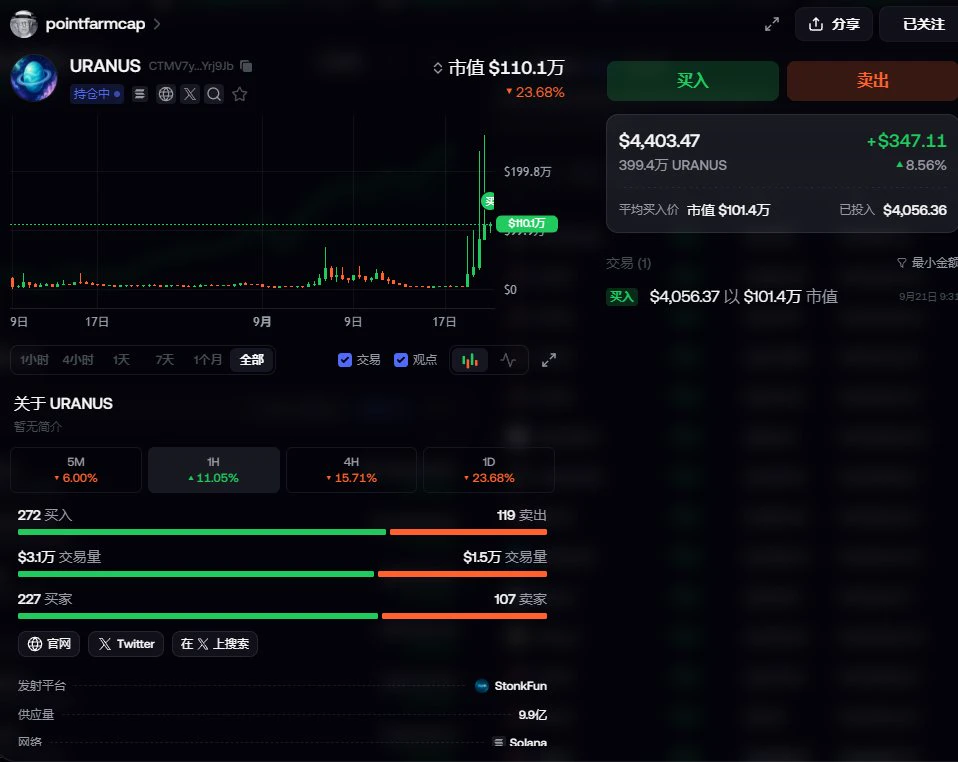The image size is (958, 762).
Task: Click the 119 卖出 label
Action: pos(522,516)
